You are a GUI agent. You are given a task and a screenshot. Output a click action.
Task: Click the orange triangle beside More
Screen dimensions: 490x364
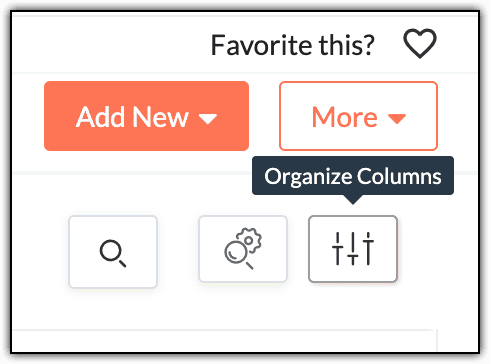397,118
